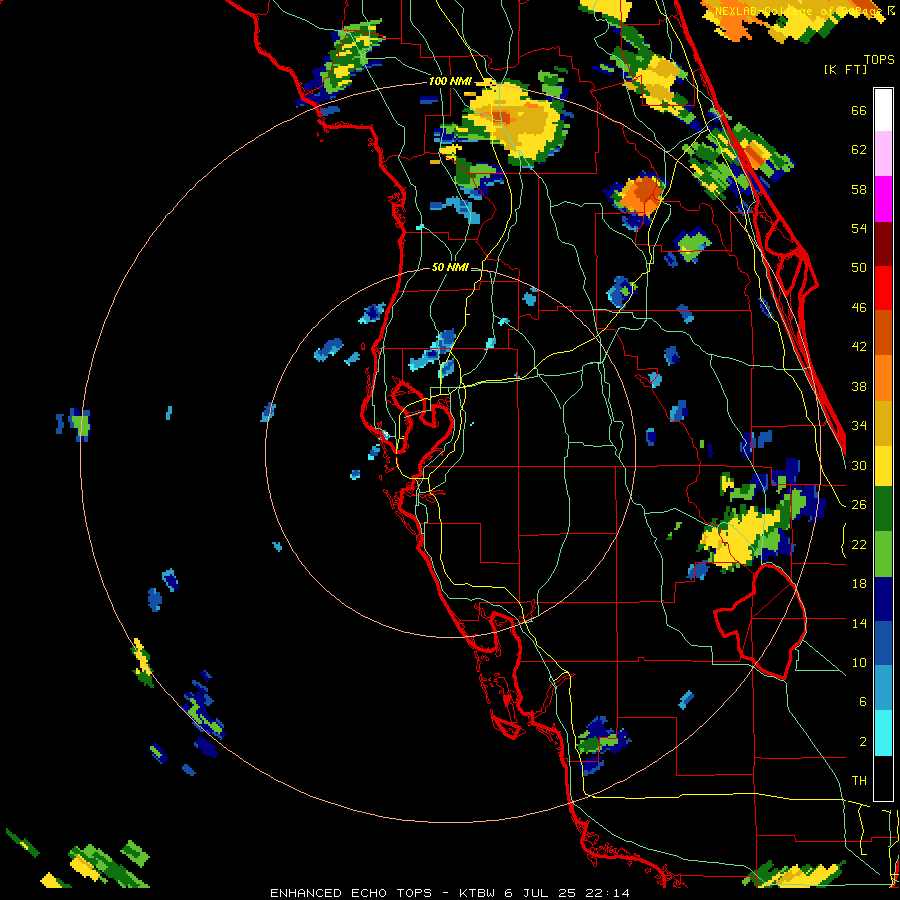Click the legend value '34'
Image resolution: width=900 pixels, height=900 pixels.
(x=859, y=426)
